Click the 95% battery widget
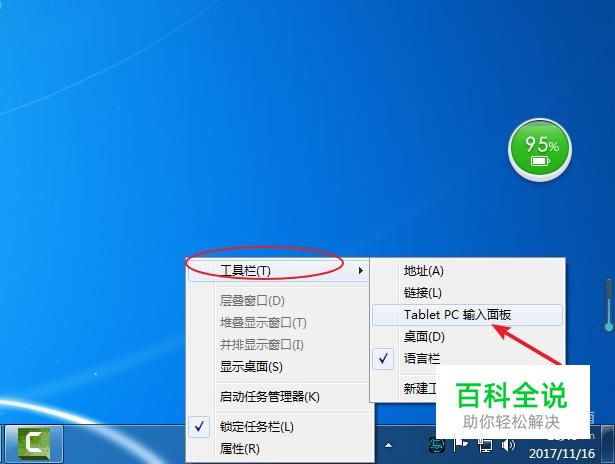 point(540,150)
